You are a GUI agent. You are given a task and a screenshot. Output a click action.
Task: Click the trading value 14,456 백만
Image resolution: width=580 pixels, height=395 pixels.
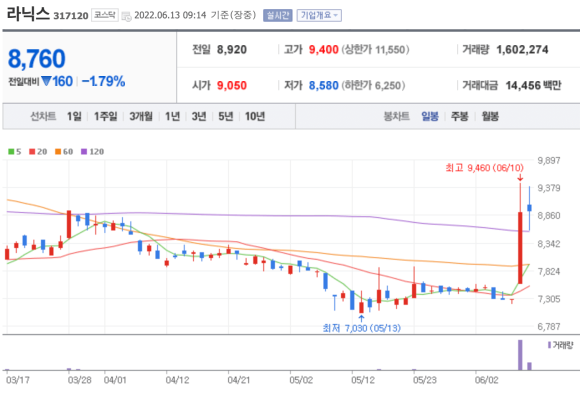(x=533, y=85)
